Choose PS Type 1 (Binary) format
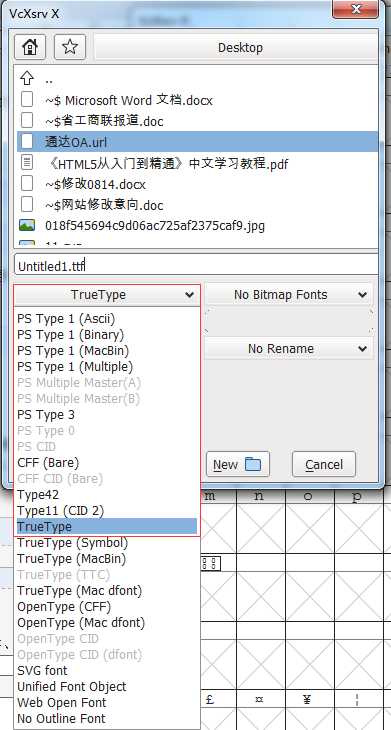The height and width of the screenshot is (730, 391). (71, 334)
